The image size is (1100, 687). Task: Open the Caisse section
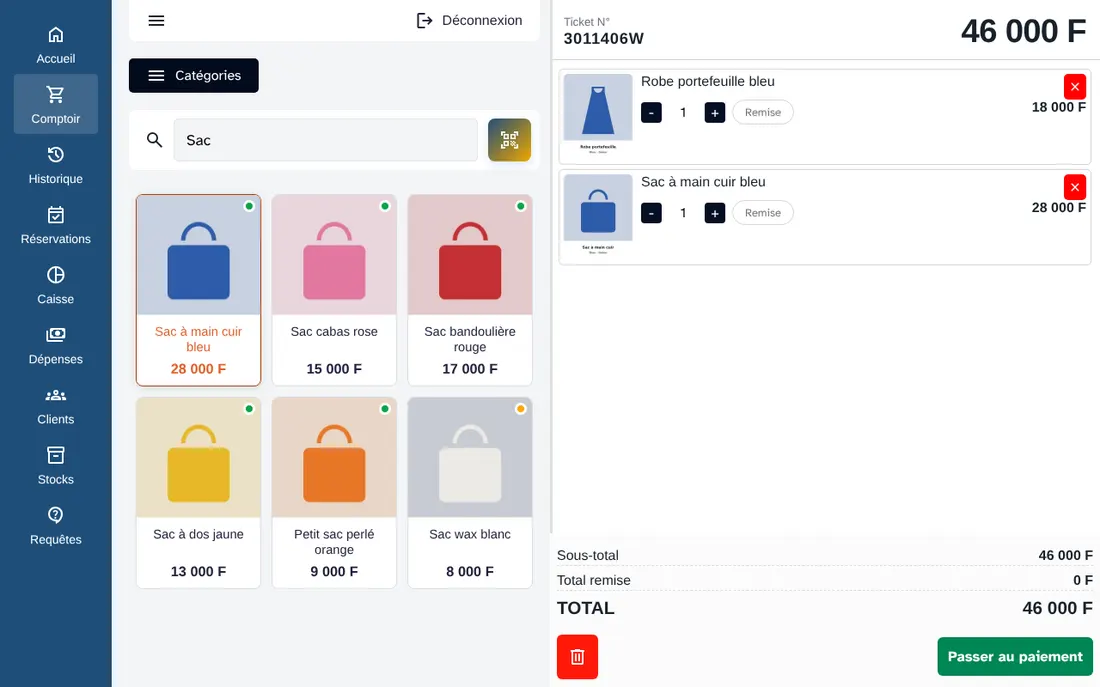tap(55, 286)
